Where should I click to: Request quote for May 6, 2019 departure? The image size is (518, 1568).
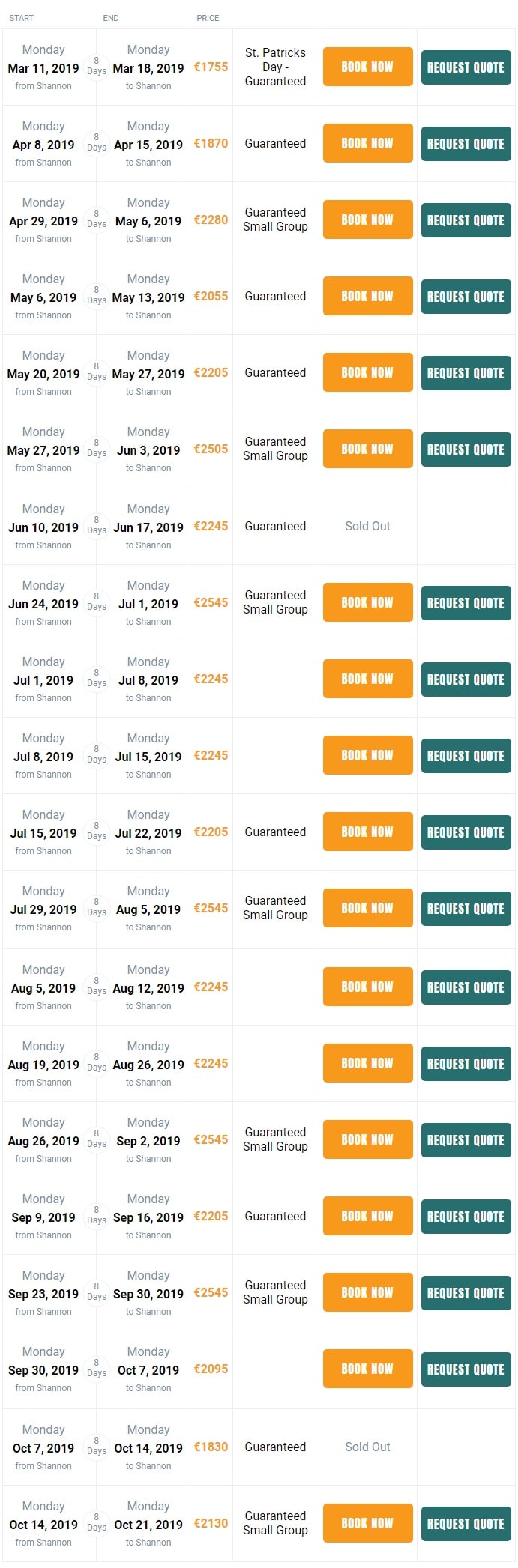466,297
